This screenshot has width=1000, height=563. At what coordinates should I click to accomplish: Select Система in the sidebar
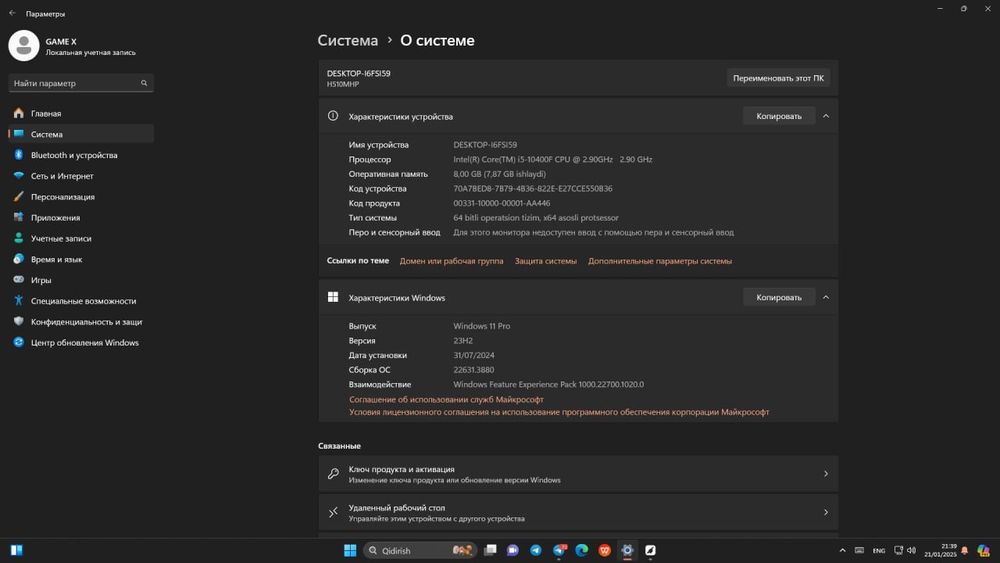click(x=82, y=134)
